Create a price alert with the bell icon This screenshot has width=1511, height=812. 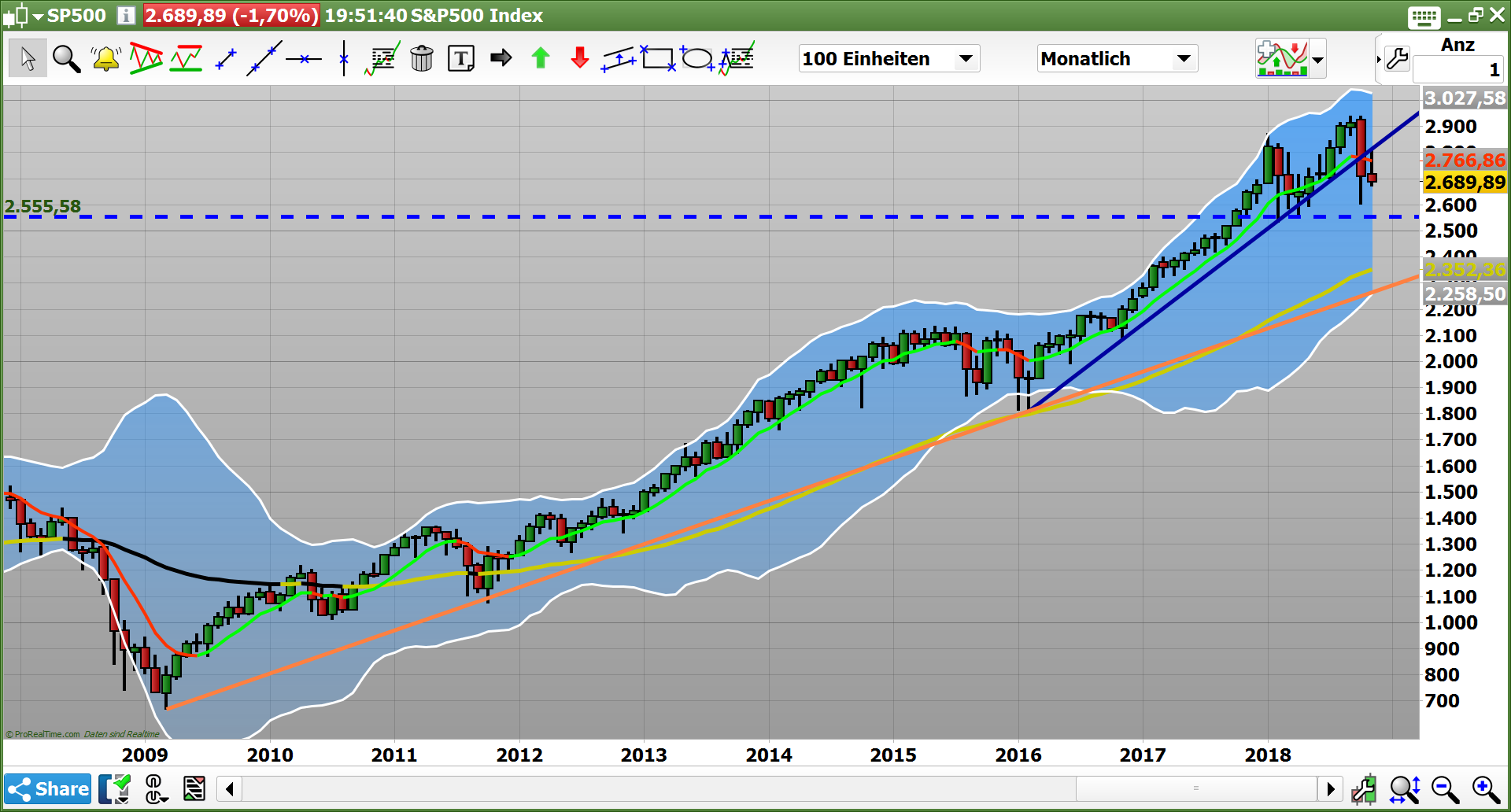[x=106, y=58]
